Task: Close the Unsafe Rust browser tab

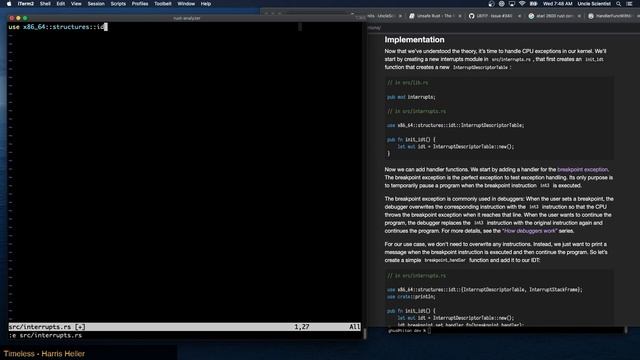Action: [460, 16]
